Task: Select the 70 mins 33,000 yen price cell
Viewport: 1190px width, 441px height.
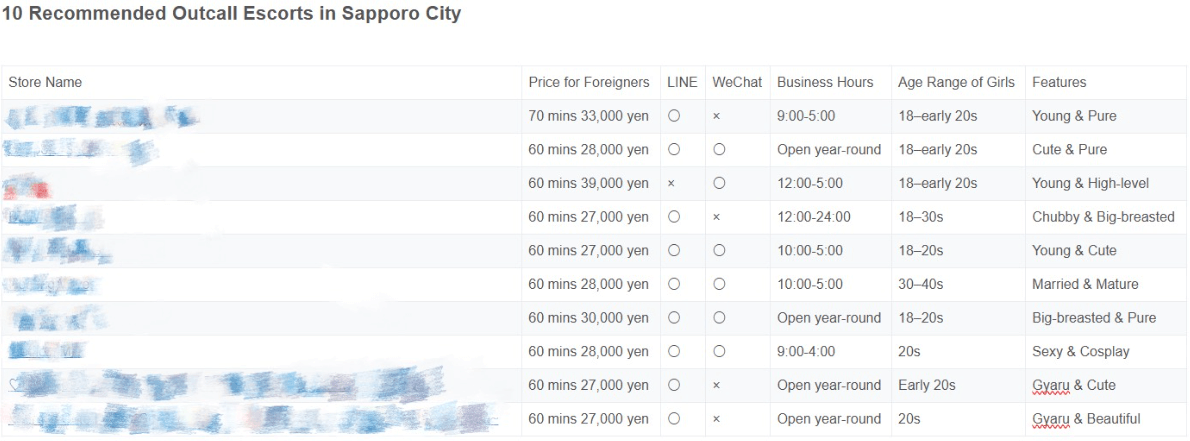Action: click(588, 116)
